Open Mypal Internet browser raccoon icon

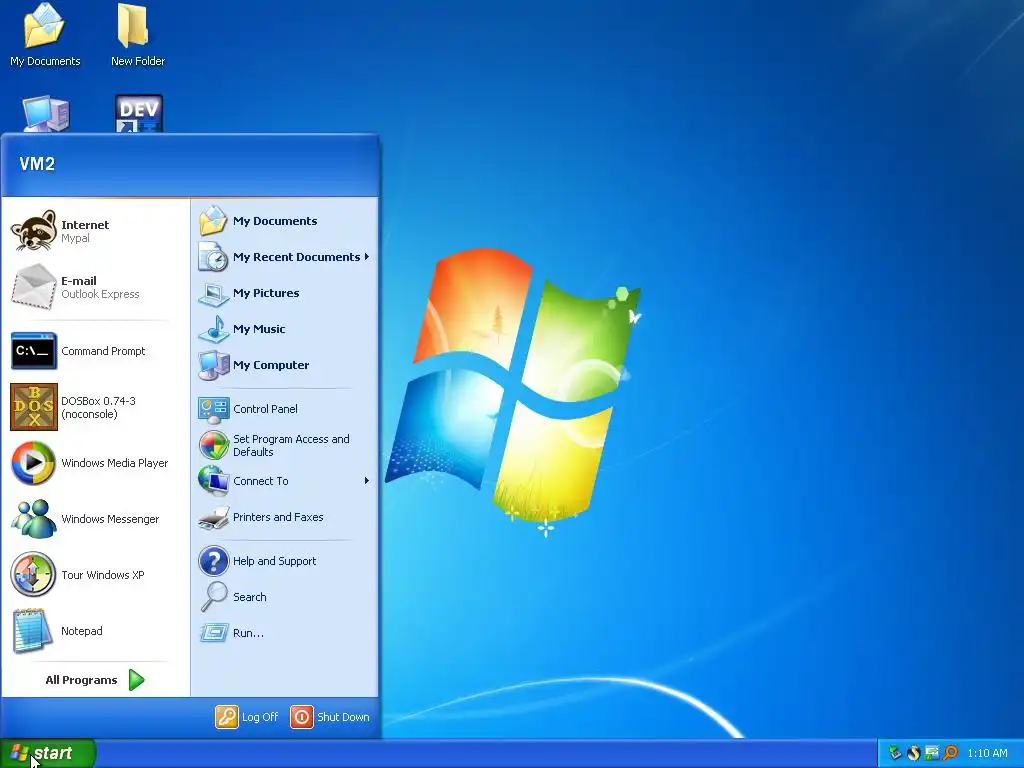33,231
